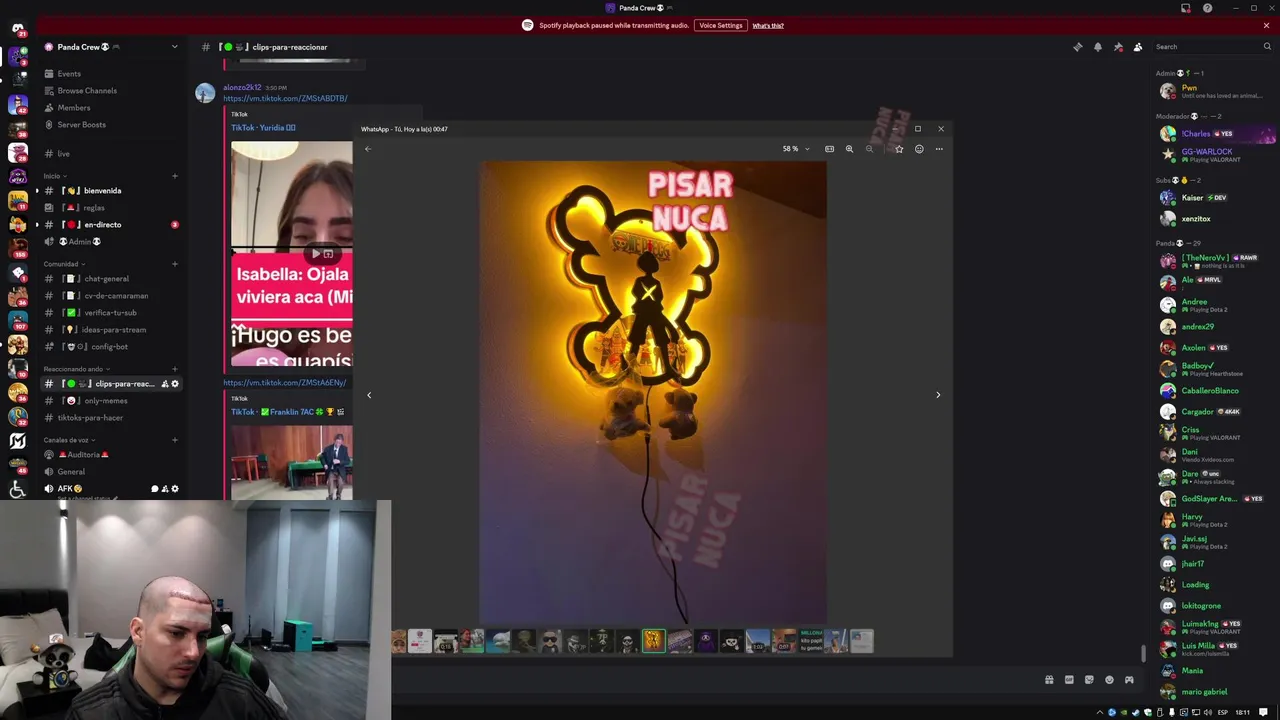Click the "What's this?" link
This screenshot has height=720, width=1280.
(x=768, y=26)
